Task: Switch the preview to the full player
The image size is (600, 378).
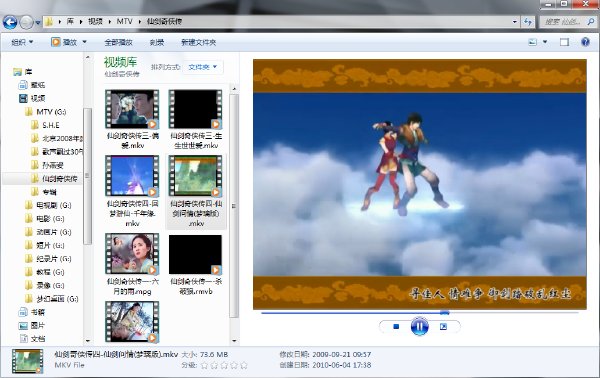Action: click(443, 327)
